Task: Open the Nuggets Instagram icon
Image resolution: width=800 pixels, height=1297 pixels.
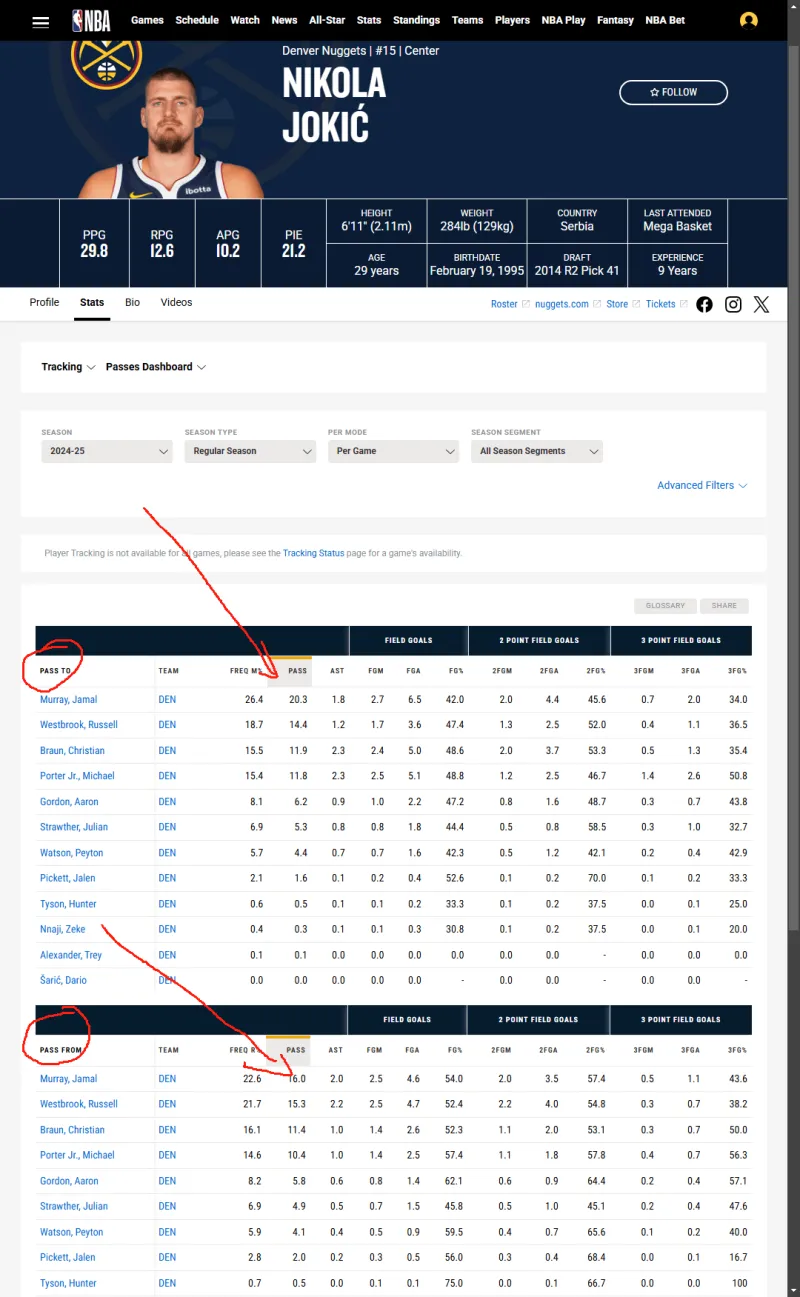Action: point(733,304)
